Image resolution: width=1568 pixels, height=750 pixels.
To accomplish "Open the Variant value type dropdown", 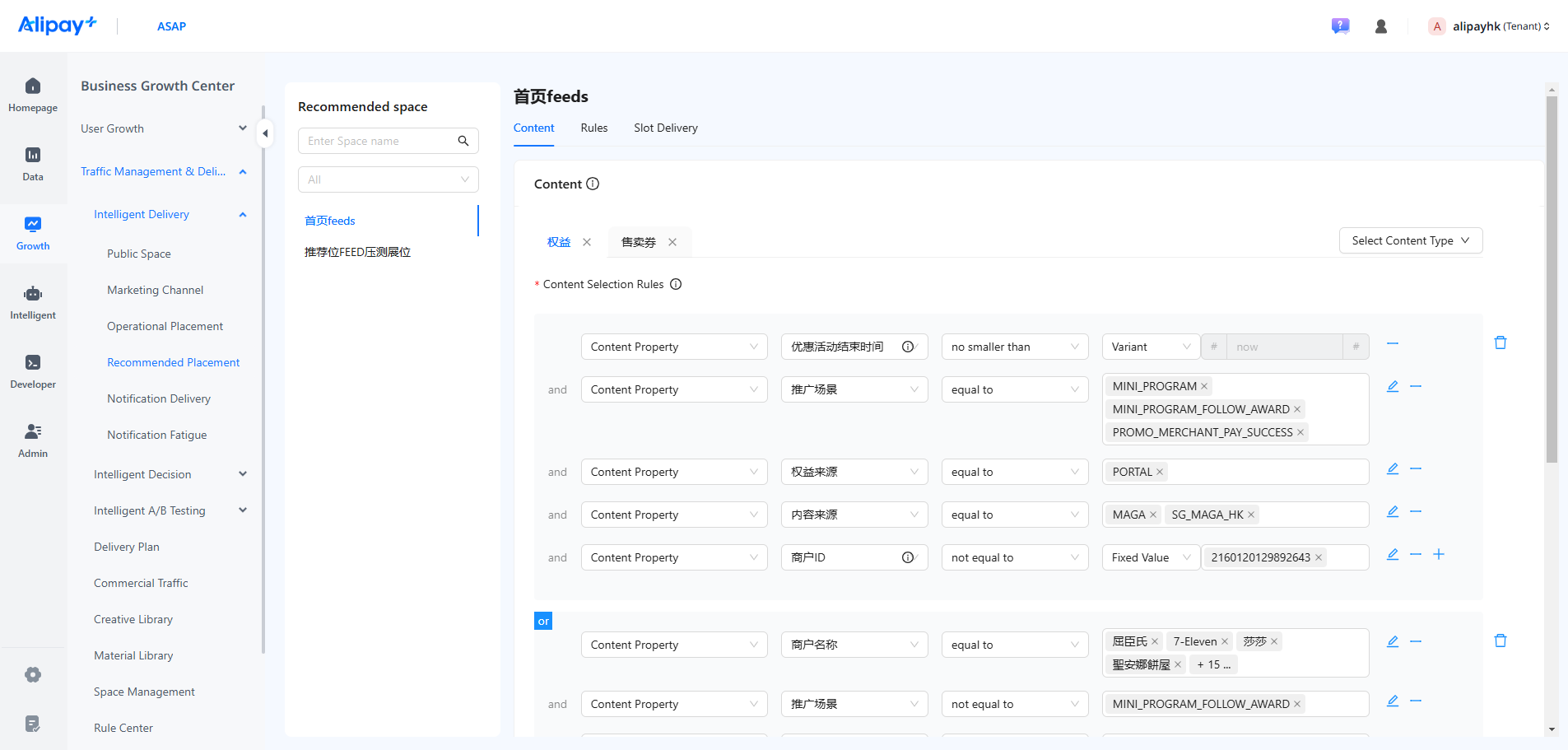I will point(1151,347).
